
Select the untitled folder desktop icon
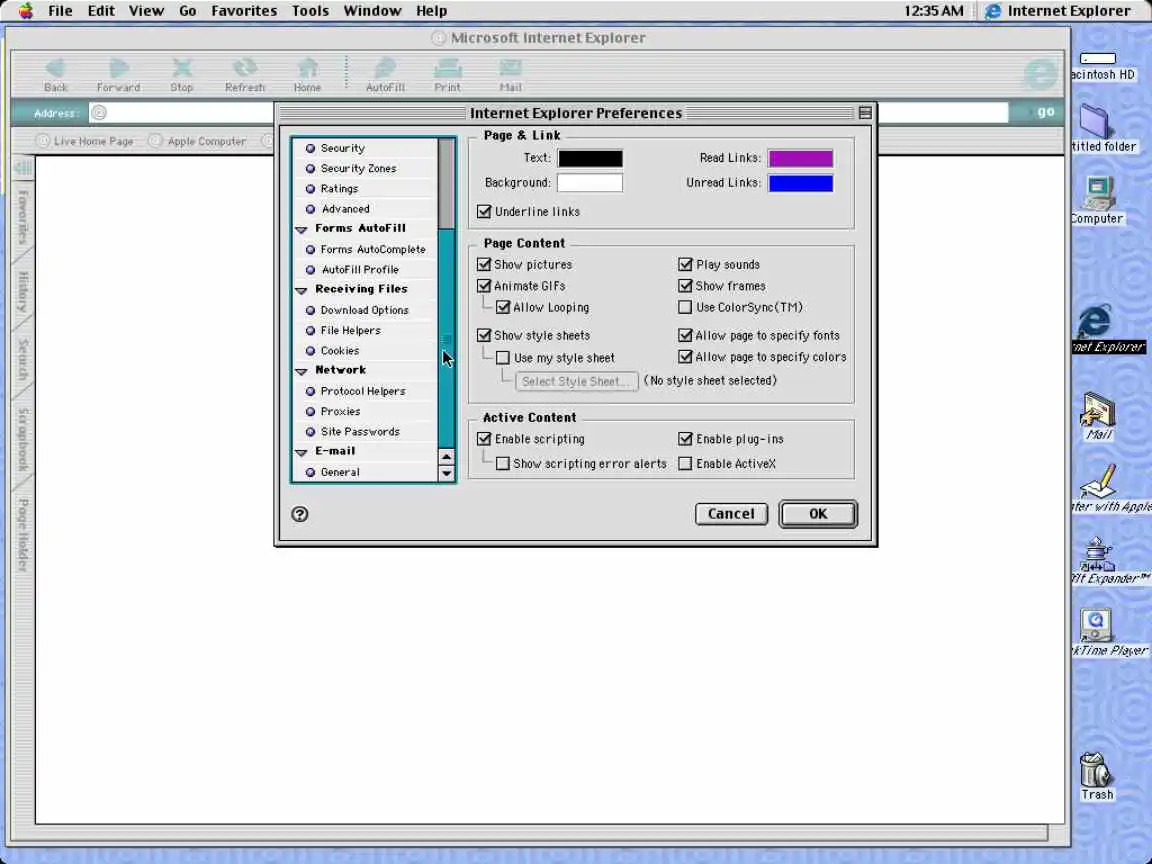point(1095,121)
